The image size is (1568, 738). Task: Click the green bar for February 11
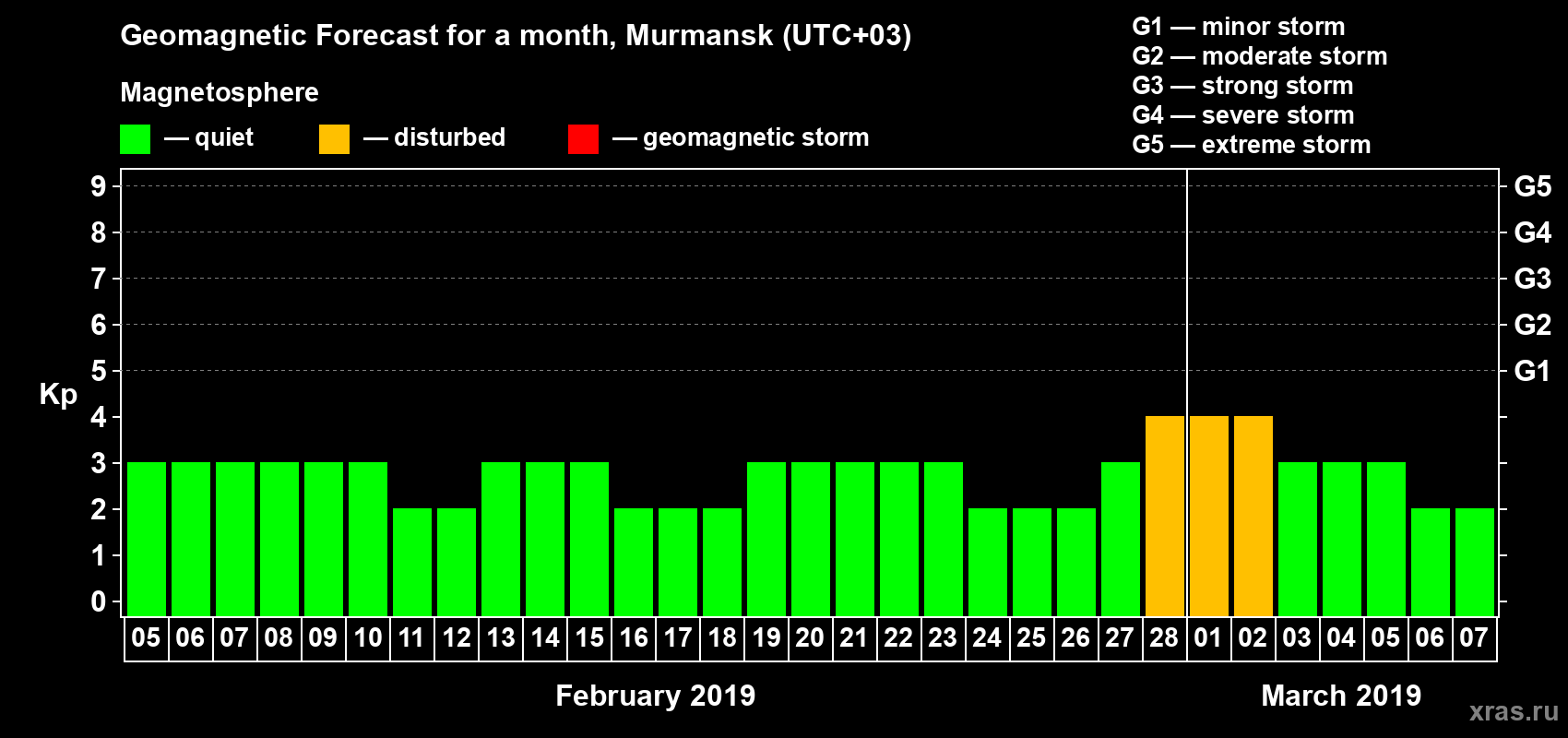pyautogui.click(x=412, y=563)
